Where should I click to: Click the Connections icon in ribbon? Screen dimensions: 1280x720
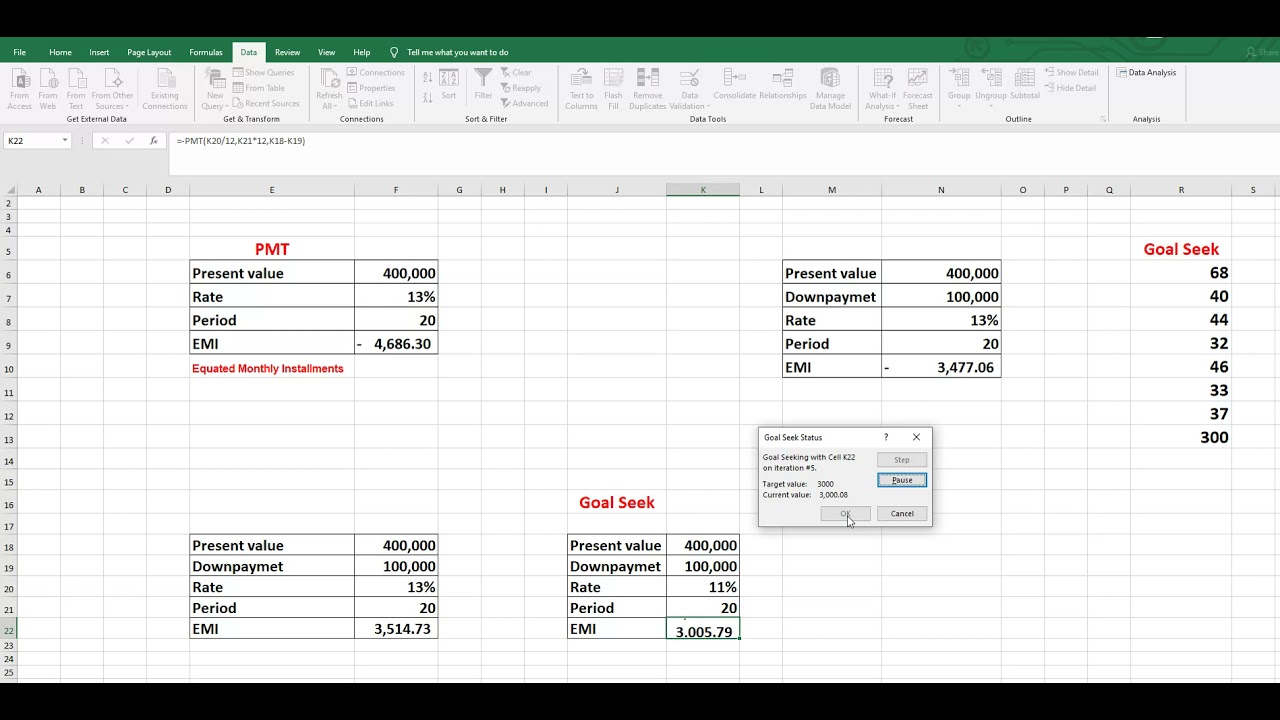pyautogui.click(x=375, y=72)
